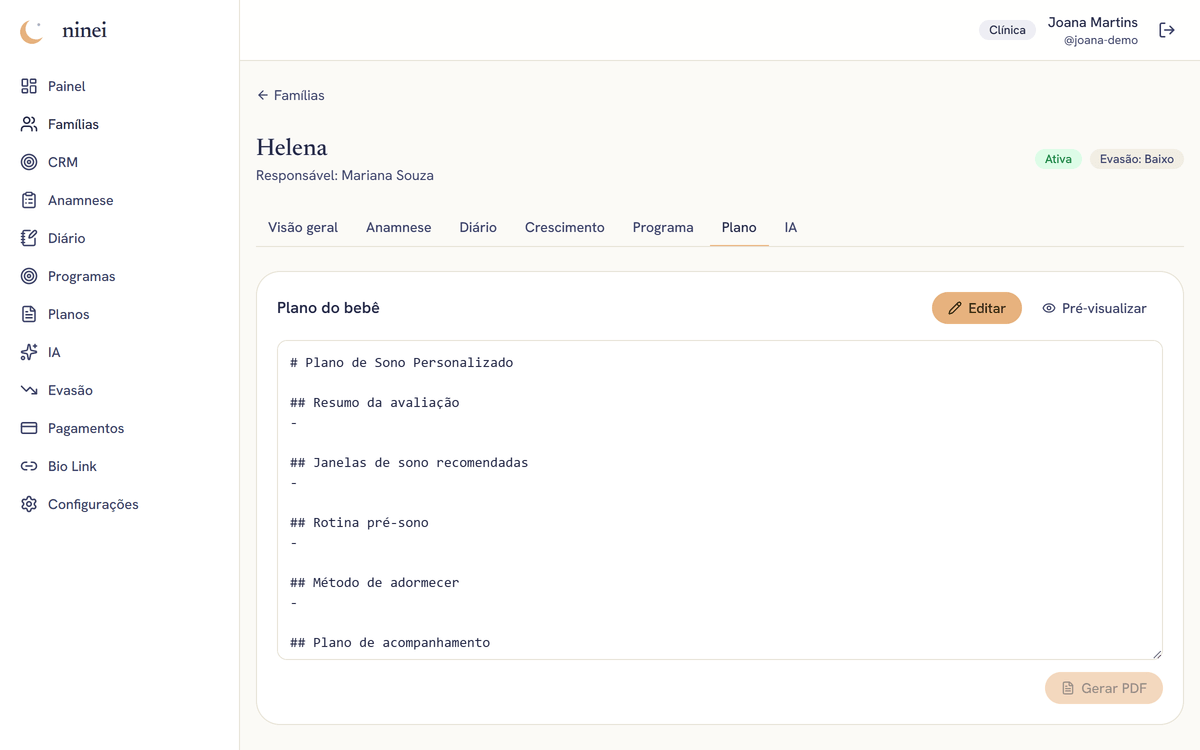Screen dimensions: 1200x750
Task: Click the ninei moon logo icon
Action: [32, 31]
